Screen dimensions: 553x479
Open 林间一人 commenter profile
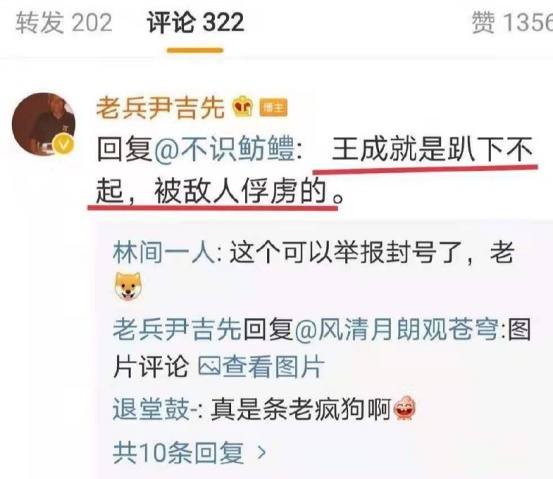pyautogui.click(x=164, y=253)
